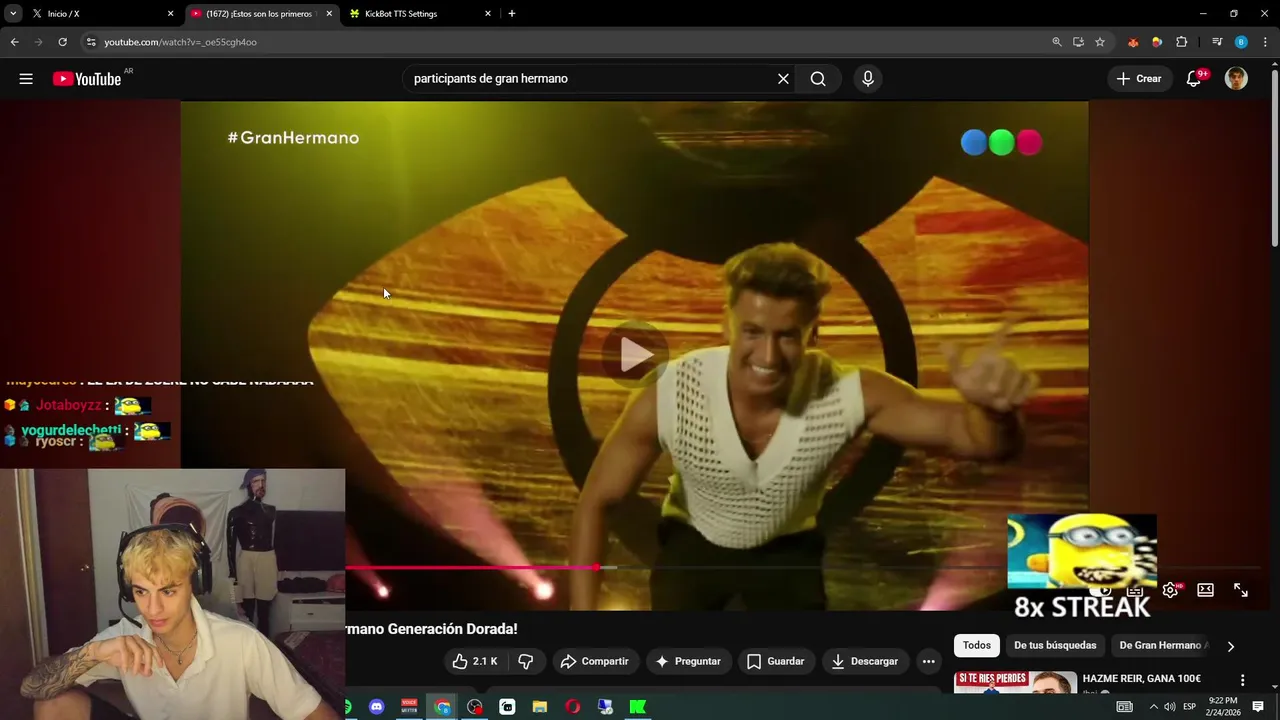
Task: Open the YouTube hamburger guide menu
Action: pyautogui.click(x=26, y=79)
